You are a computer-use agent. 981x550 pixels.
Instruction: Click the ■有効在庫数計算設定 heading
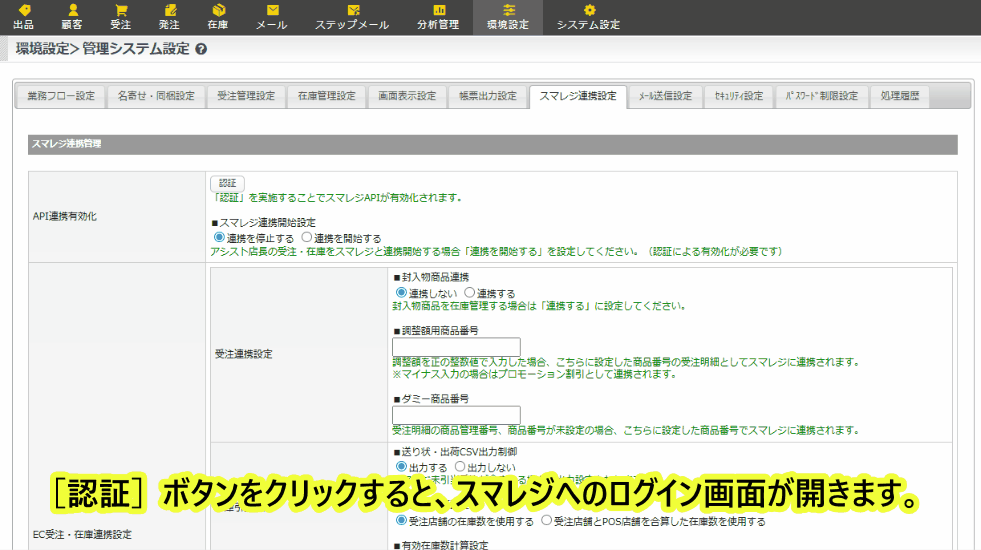(440, 545)
